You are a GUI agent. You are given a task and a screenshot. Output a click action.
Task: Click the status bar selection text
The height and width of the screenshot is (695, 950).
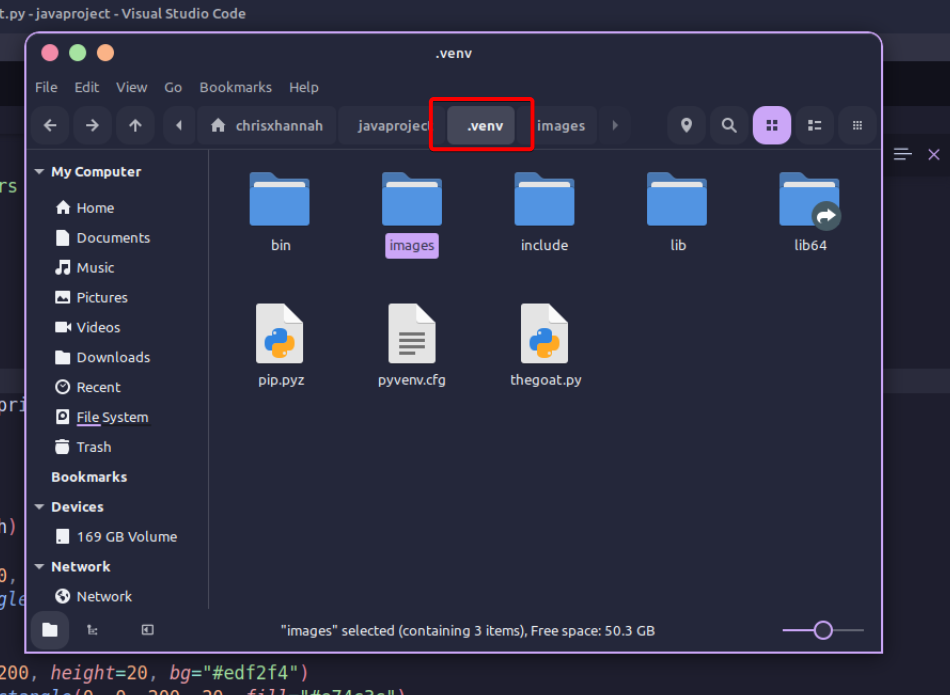point(468,631)
